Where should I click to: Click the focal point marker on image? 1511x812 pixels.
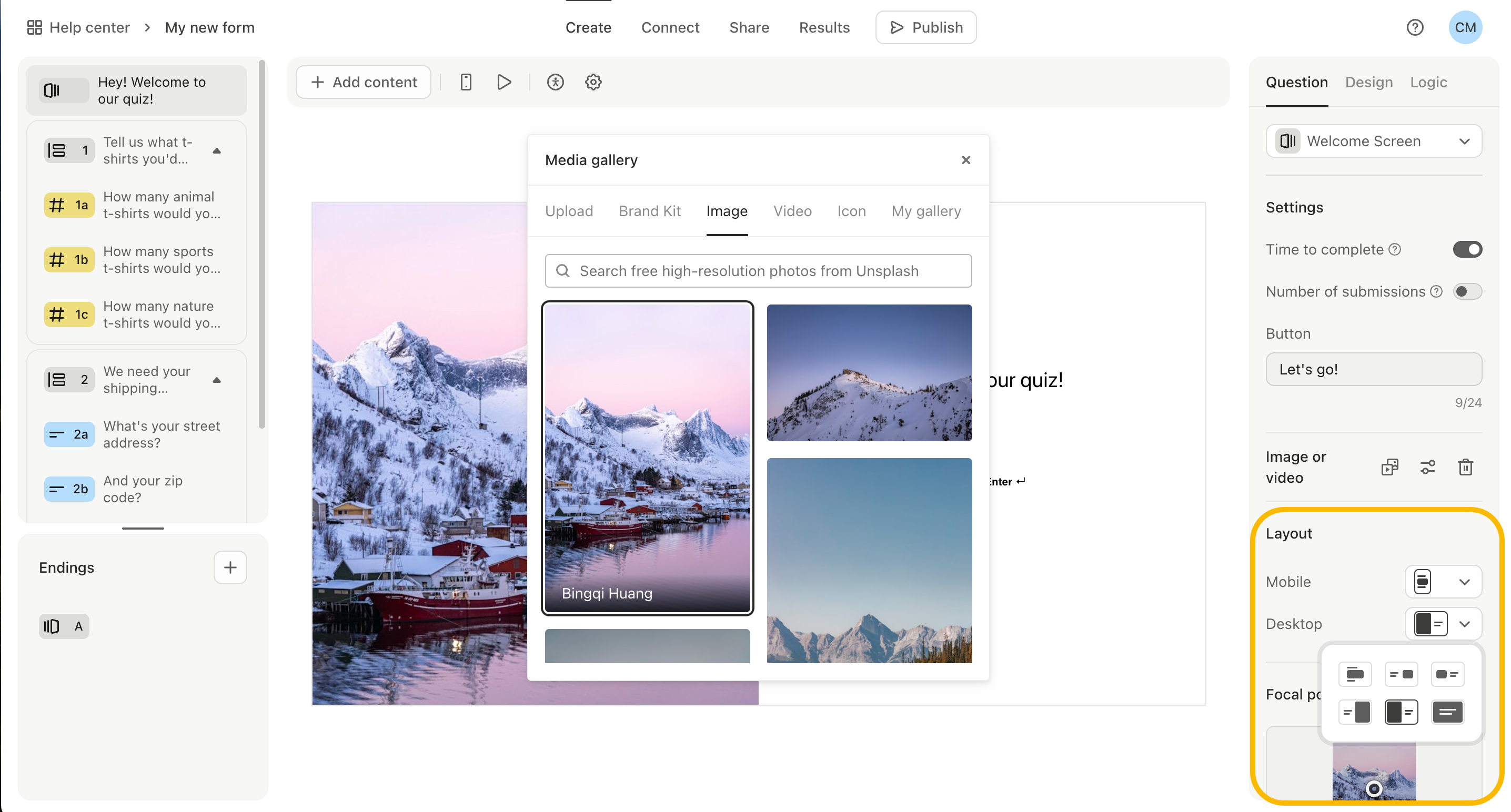[1374, 789]
